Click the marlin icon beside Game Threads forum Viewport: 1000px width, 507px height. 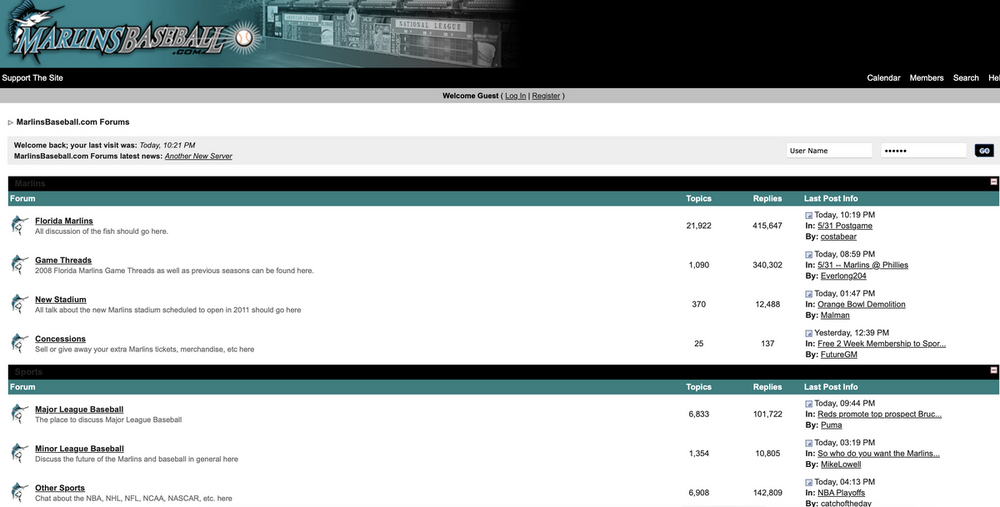pyautogui.click(x=20, y=265)
